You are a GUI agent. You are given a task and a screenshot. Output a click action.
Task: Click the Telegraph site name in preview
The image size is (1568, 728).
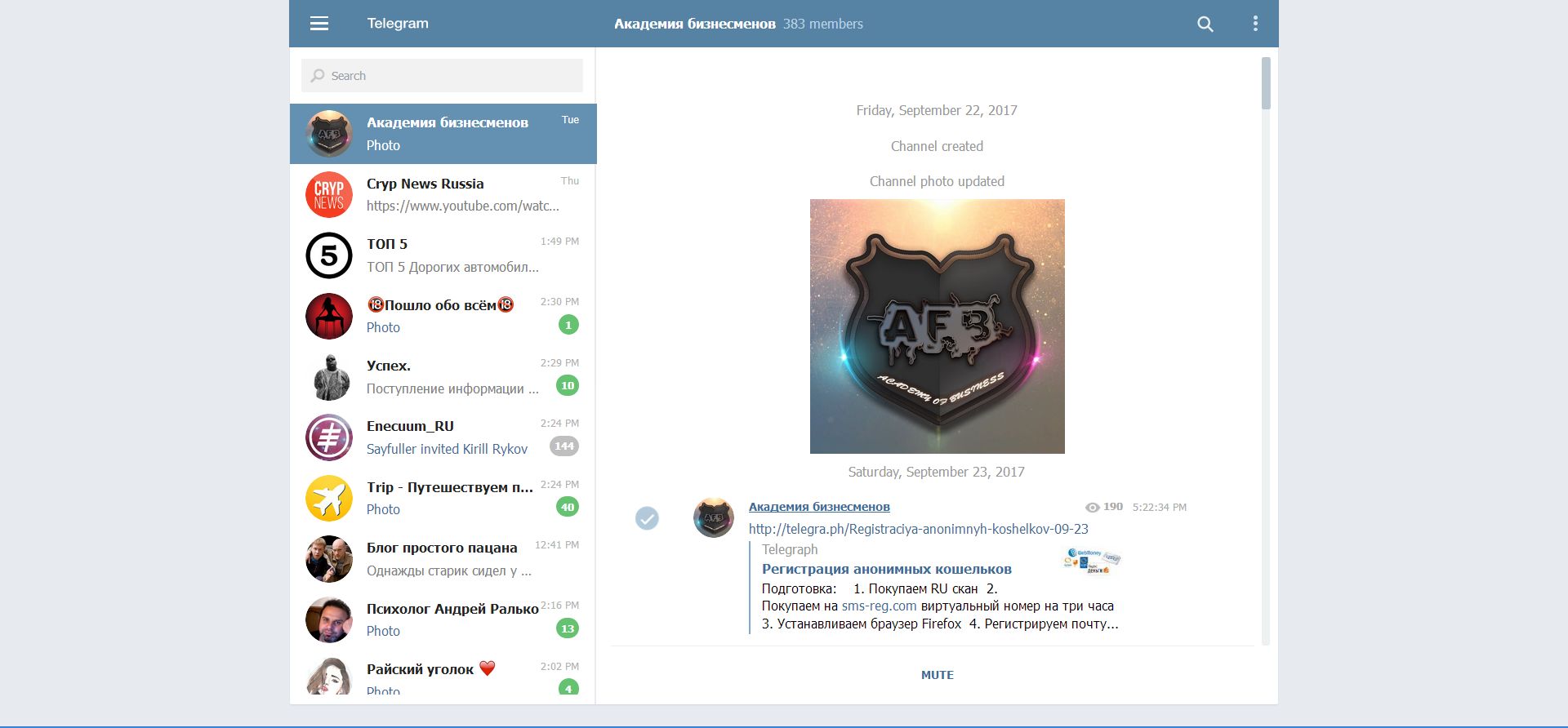(790, 549)
